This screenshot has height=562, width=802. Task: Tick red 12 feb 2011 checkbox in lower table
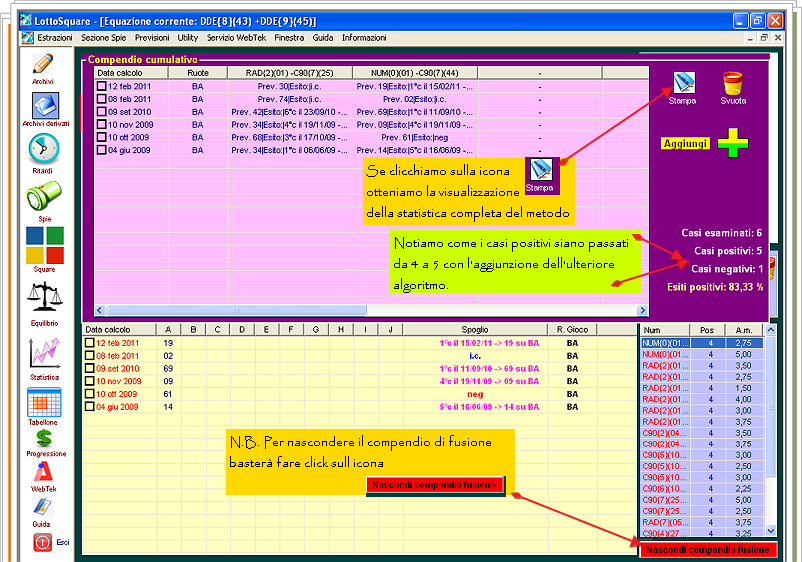click(x=90, y=343)
